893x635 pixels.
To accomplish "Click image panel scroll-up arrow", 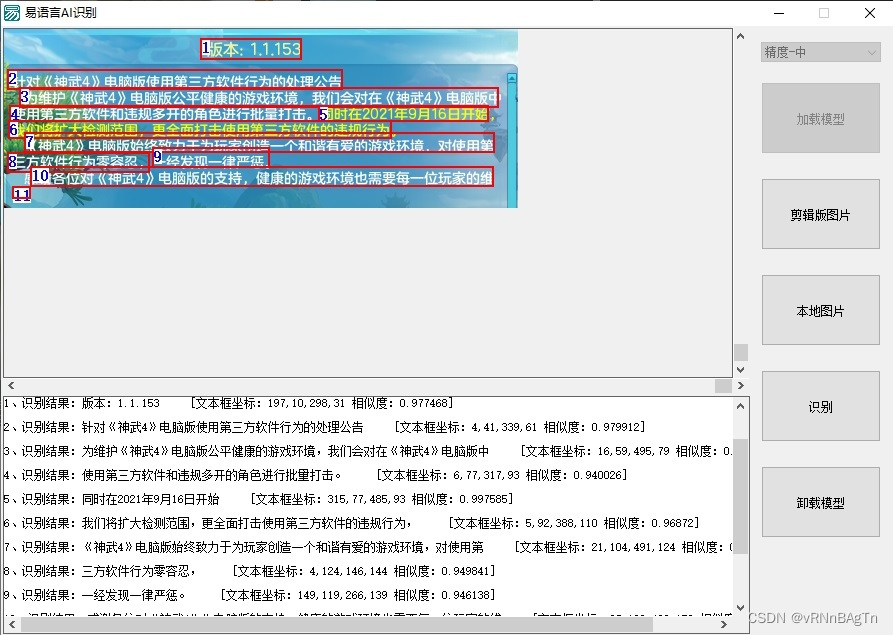I will pos(740,36).
